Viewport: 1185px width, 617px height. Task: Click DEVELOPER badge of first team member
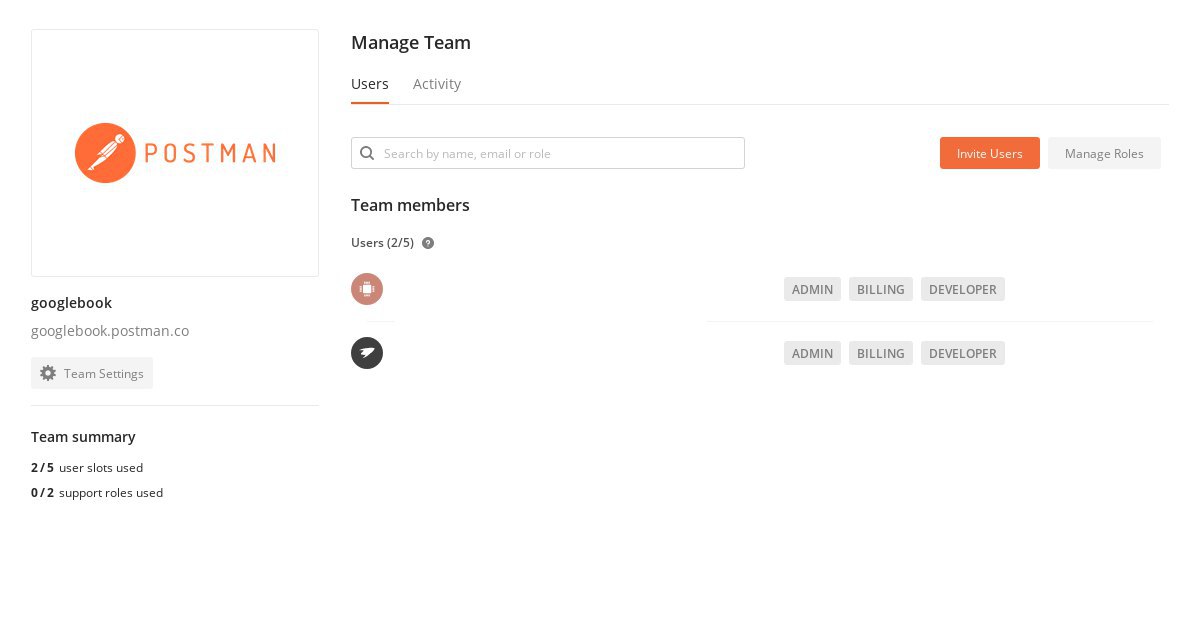pos(963,290)
